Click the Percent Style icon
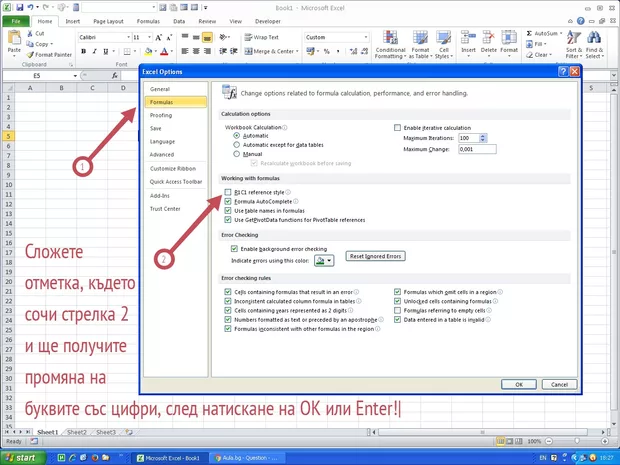 pos(327,51)
